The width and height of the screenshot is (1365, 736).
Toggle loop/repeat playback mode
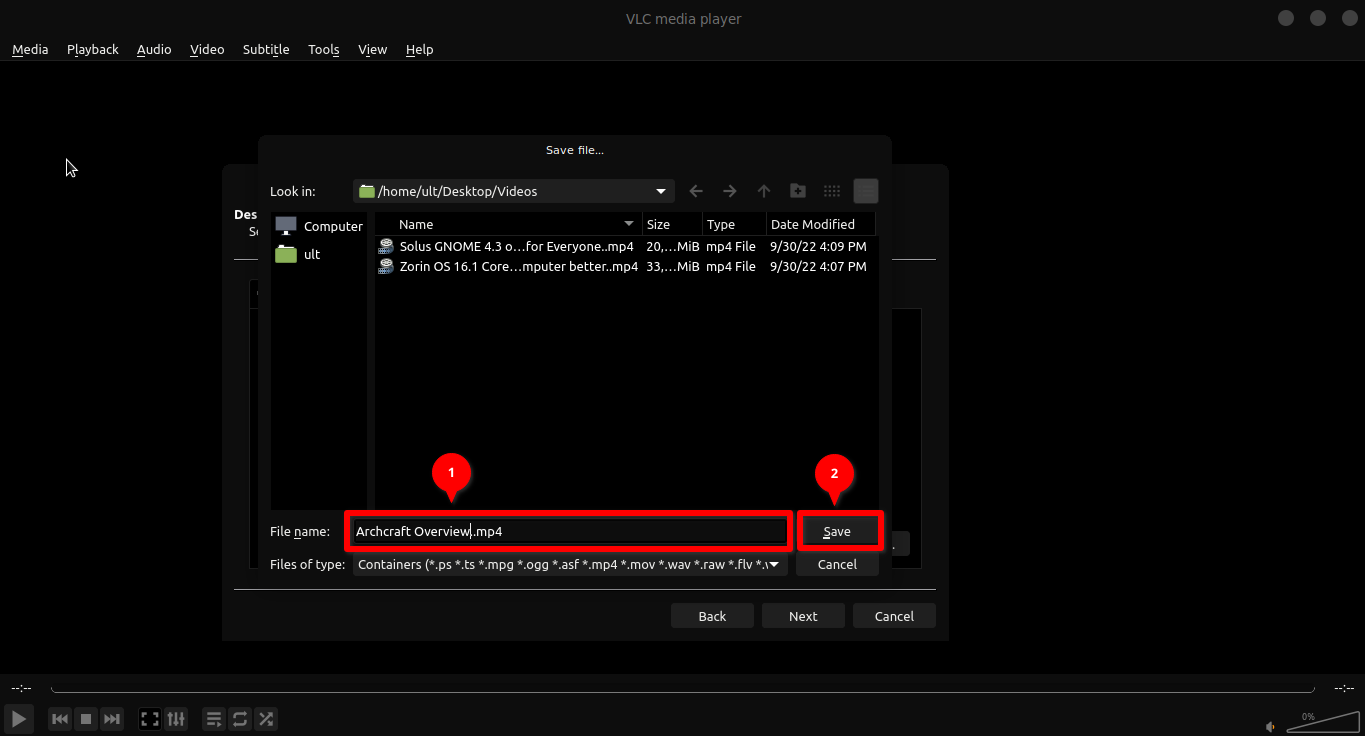pos(240,718)
